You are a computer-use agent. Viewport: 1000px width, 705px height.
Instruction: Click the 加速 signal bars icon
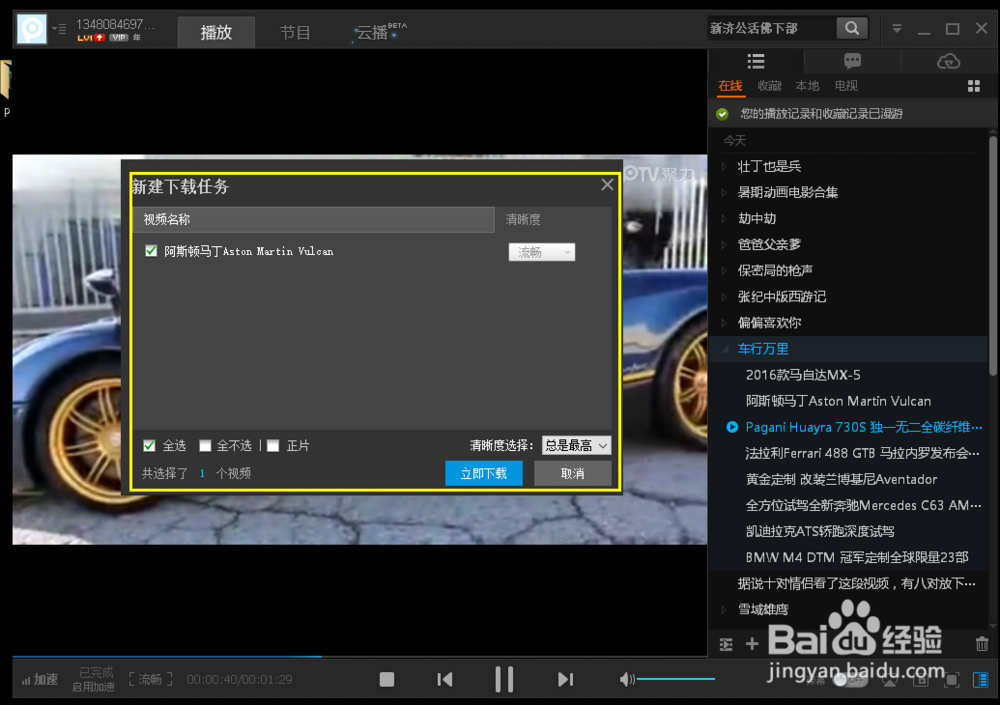click(x=26, y=680)
